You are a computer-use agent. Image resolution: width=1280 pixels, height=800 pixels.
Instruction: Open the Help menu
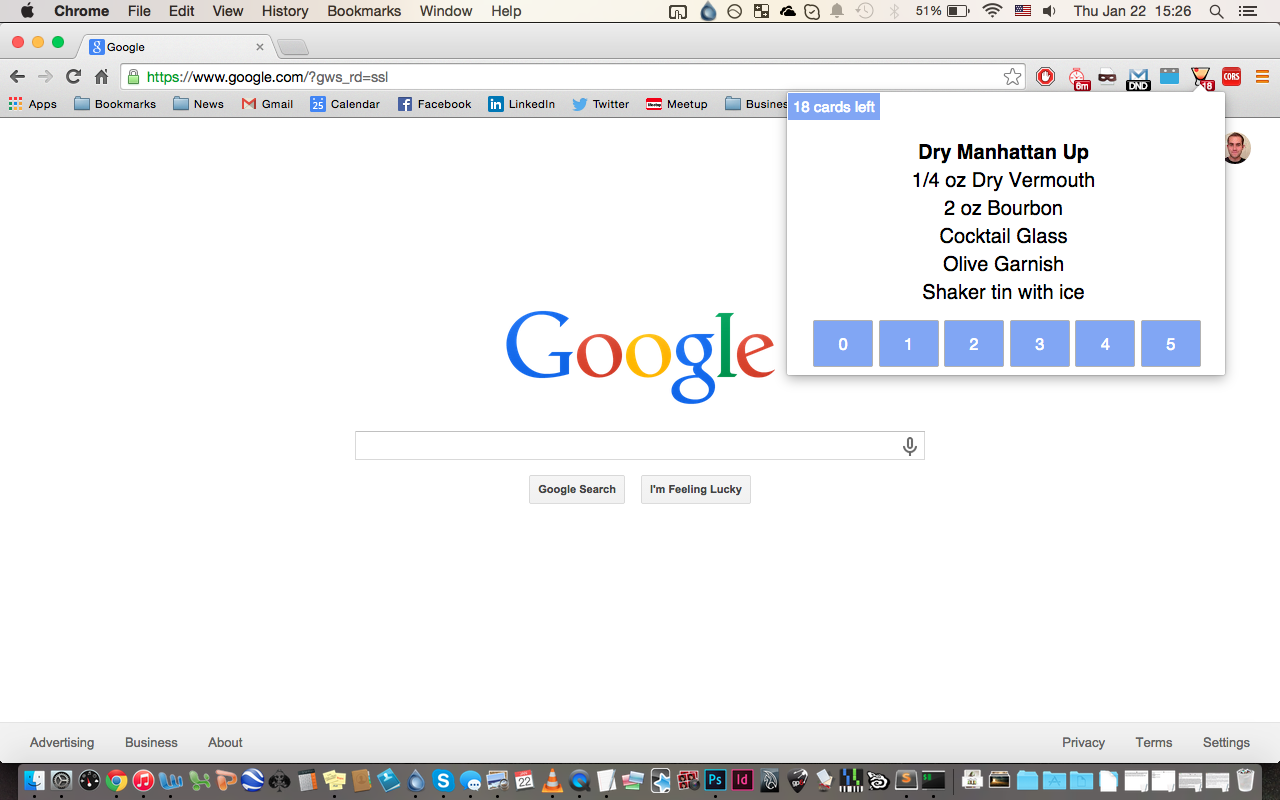point(506,11)
